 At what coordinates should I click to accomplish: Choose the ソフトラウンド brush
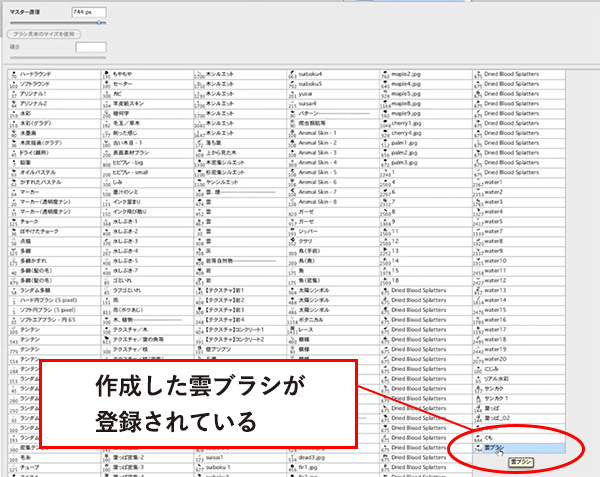click(x=54, y=84)
